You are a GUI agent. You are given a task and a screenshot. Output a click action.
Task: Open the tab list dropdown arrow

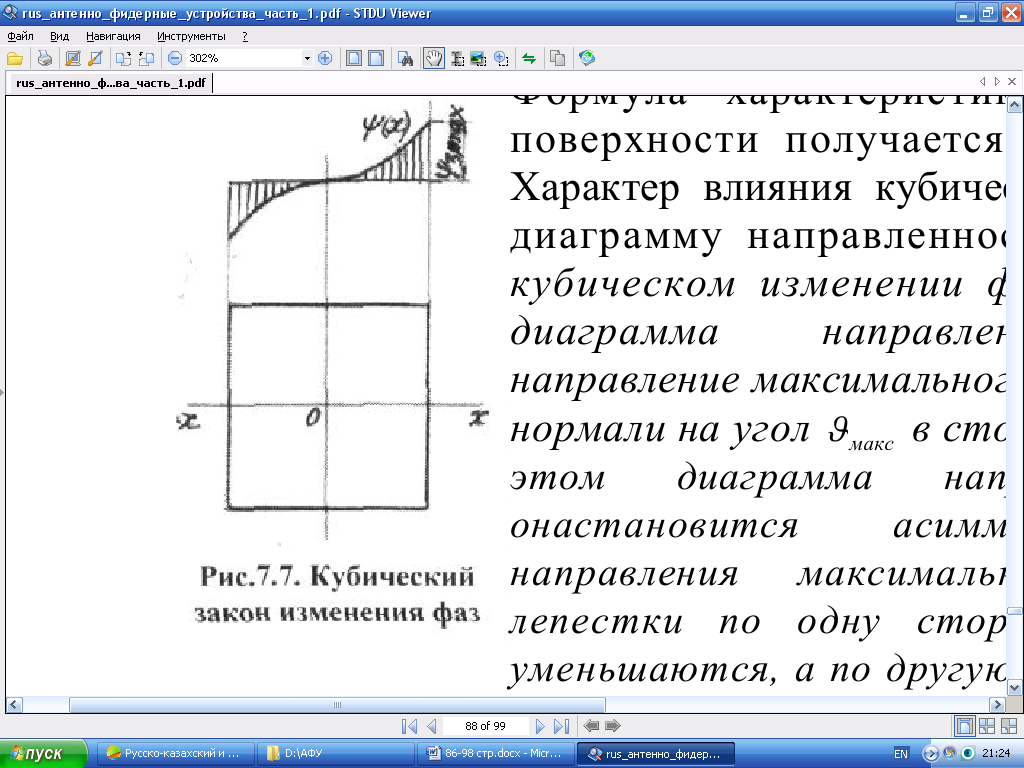pos(997,81)
